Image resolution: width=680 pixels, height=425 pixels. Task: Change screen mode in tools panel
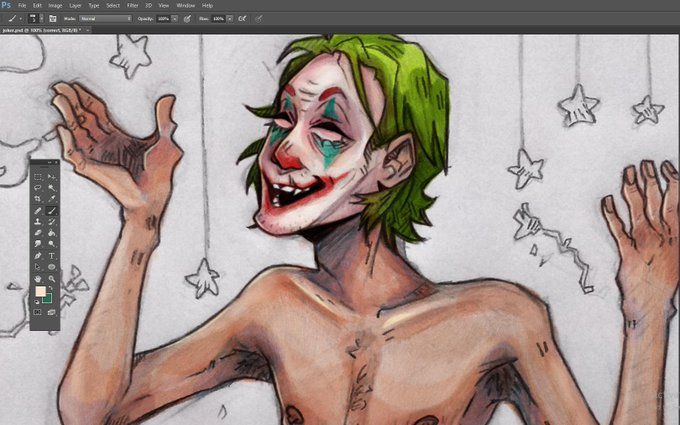click(x=52, y=312)
